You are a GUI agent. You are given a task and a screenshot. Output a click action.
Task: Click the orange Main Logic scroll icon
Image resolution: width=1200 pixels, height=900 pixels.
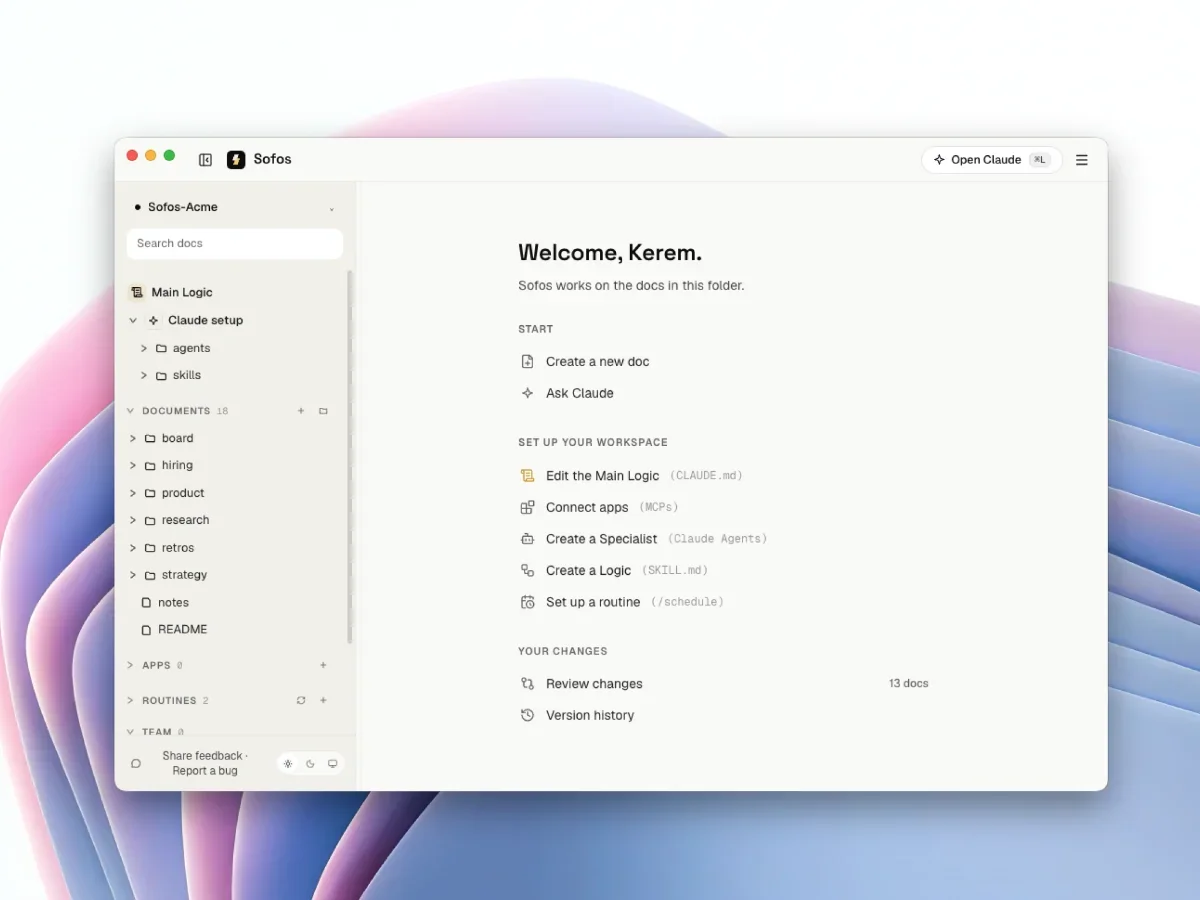pyautogui.click(x=527, y=476)
